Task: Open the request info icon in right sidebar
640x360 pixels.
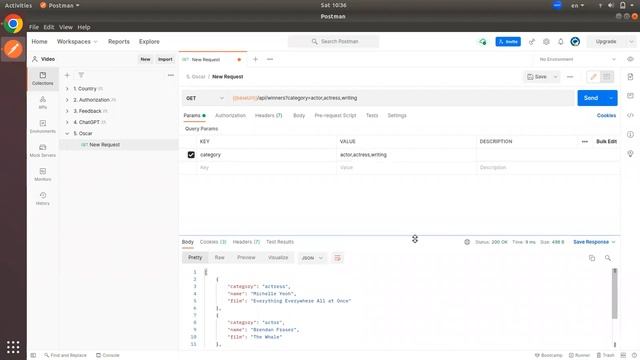Action: click(x=630, y=134)
